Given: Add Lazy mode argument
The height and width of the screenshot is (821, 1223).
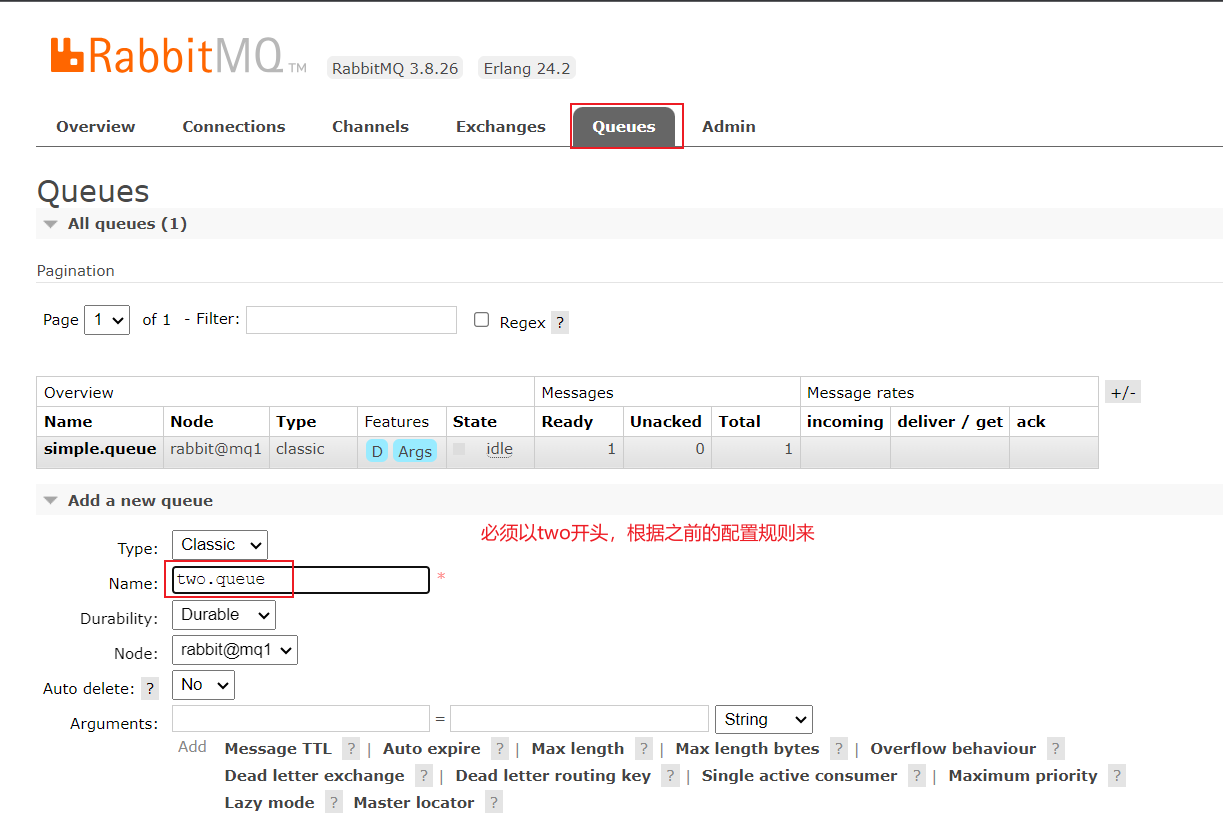Looking at the screenshot, I should coord(270,803).
